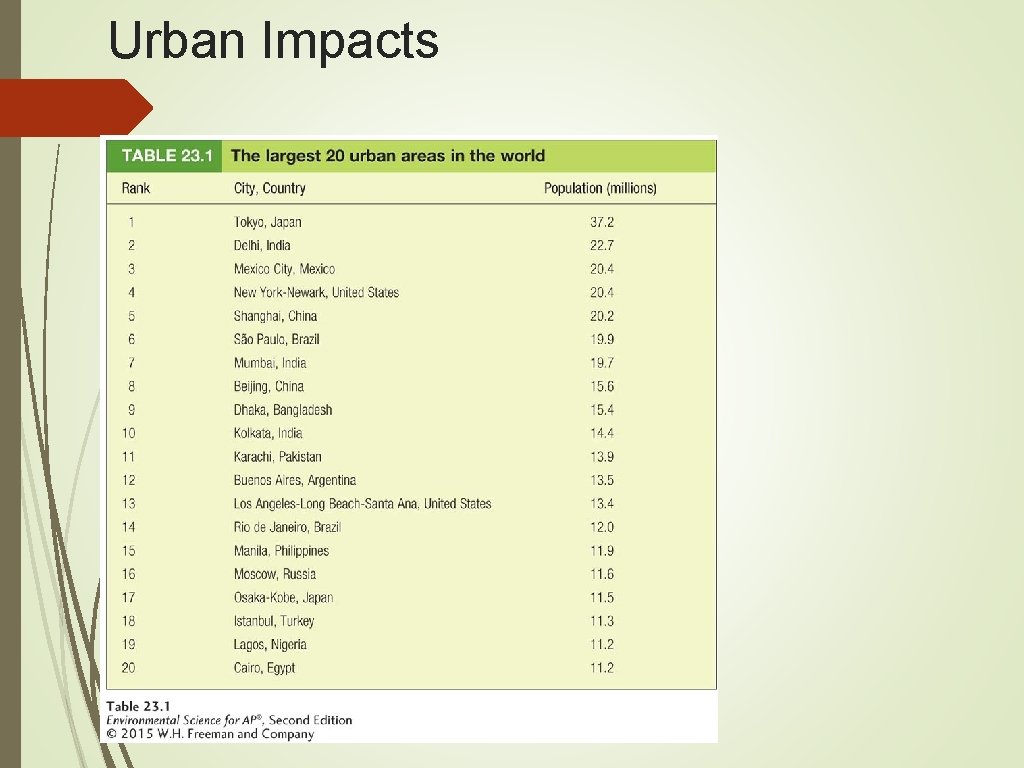Screen dimensions: 1024x768
Task: Click rank number 16
Action: 129,574
